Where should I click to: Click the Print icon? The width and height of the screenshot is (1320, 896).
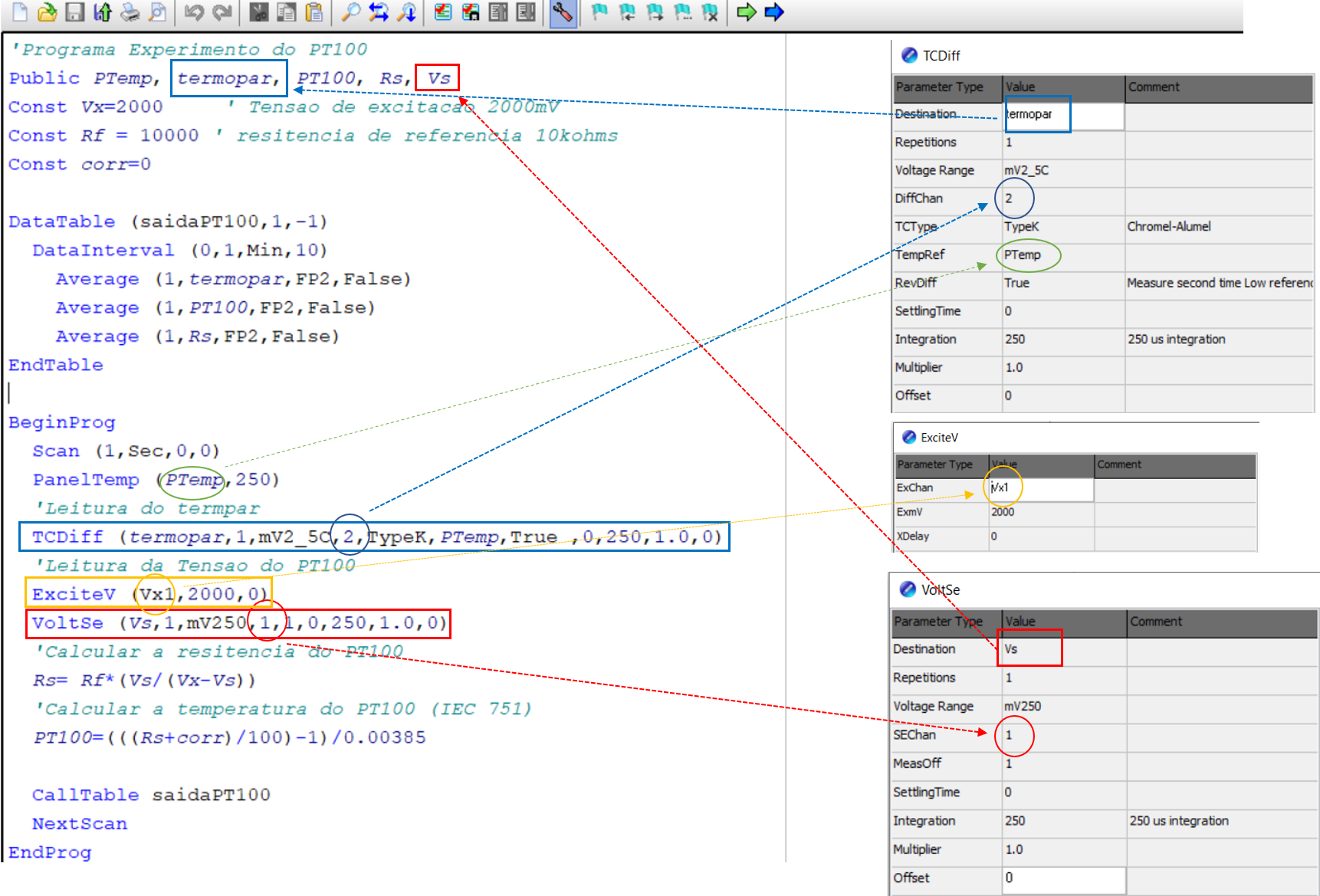pos(130,11)
